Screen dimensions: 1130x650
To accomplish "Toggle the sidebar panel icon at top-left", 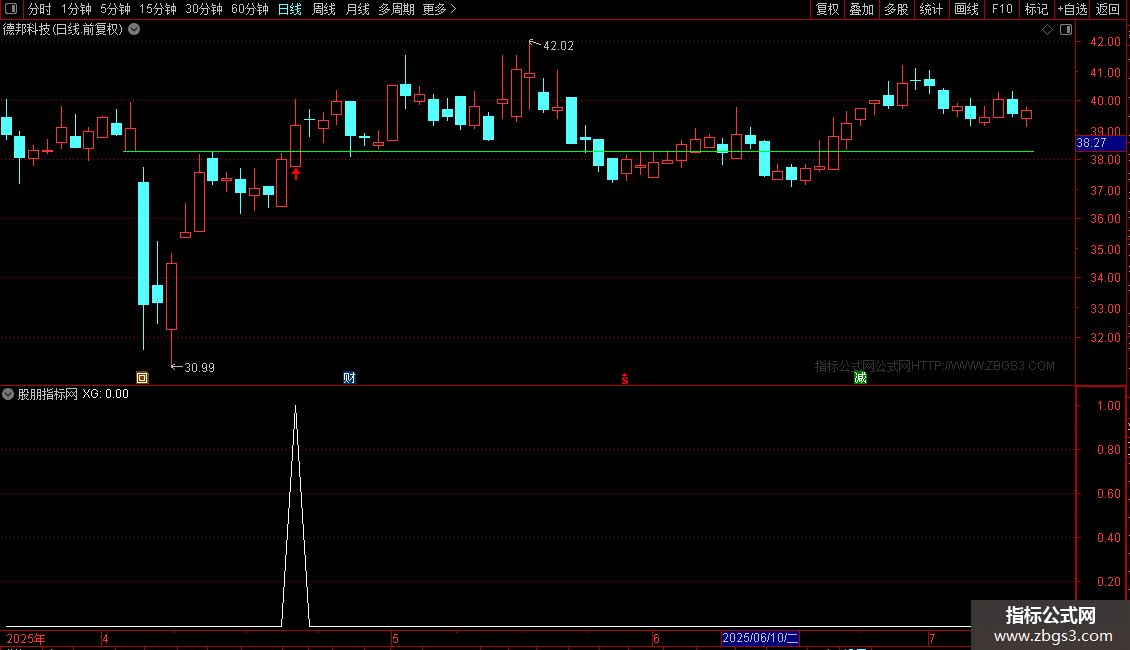I will click(11, 9).
